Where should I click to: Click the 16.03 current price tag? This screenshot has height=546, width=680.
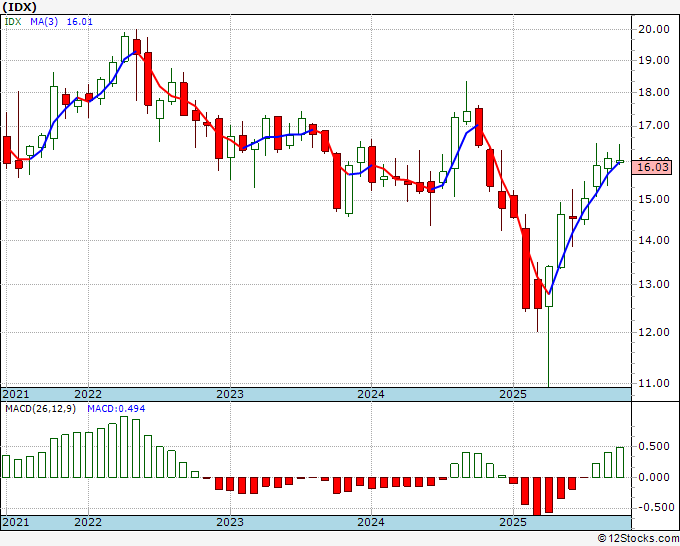(654, 167)
